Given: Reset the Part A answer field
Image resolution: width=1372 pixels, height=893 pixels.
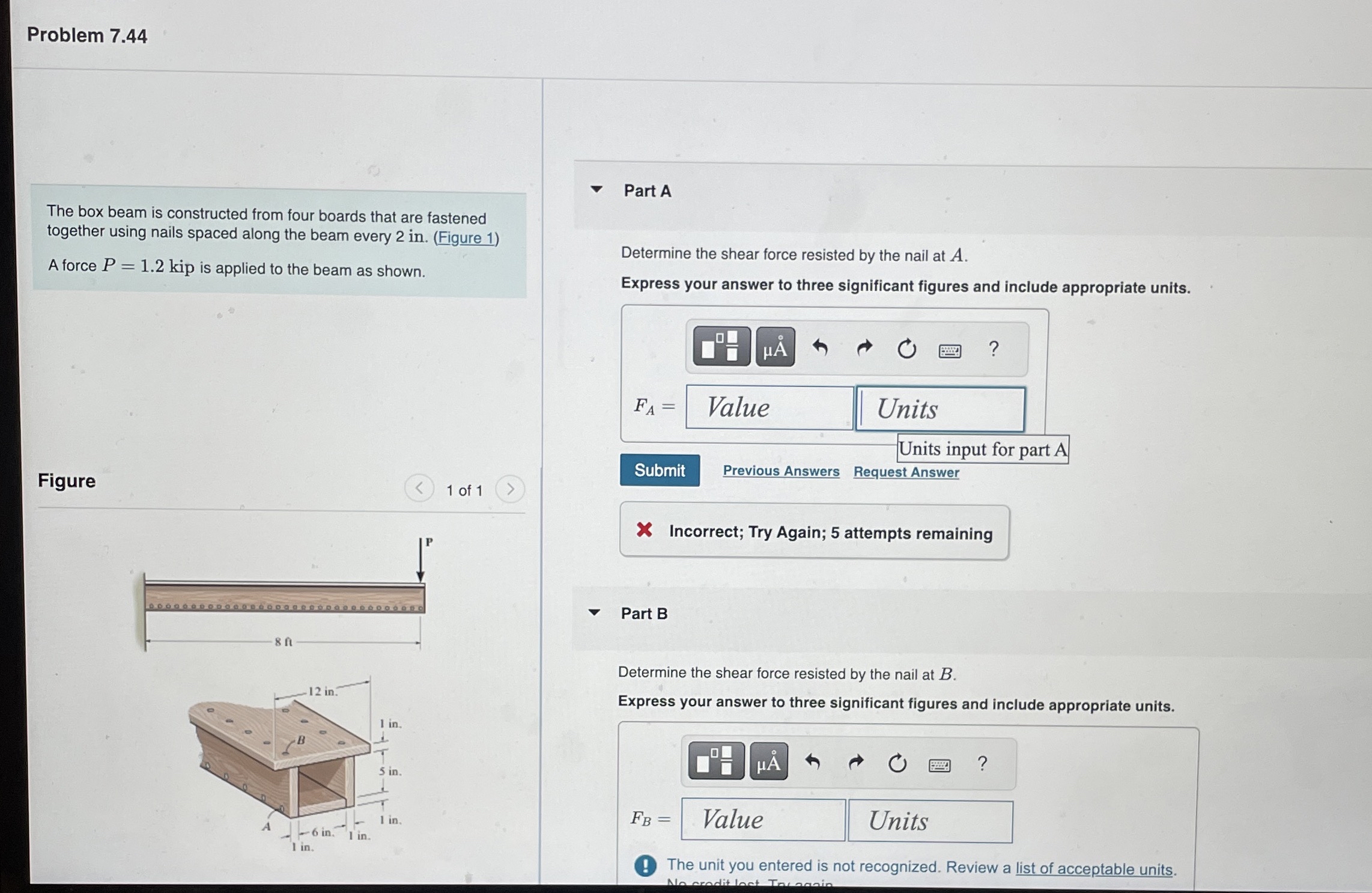Looking at the screenshot, I should click(x=906, y=347).
